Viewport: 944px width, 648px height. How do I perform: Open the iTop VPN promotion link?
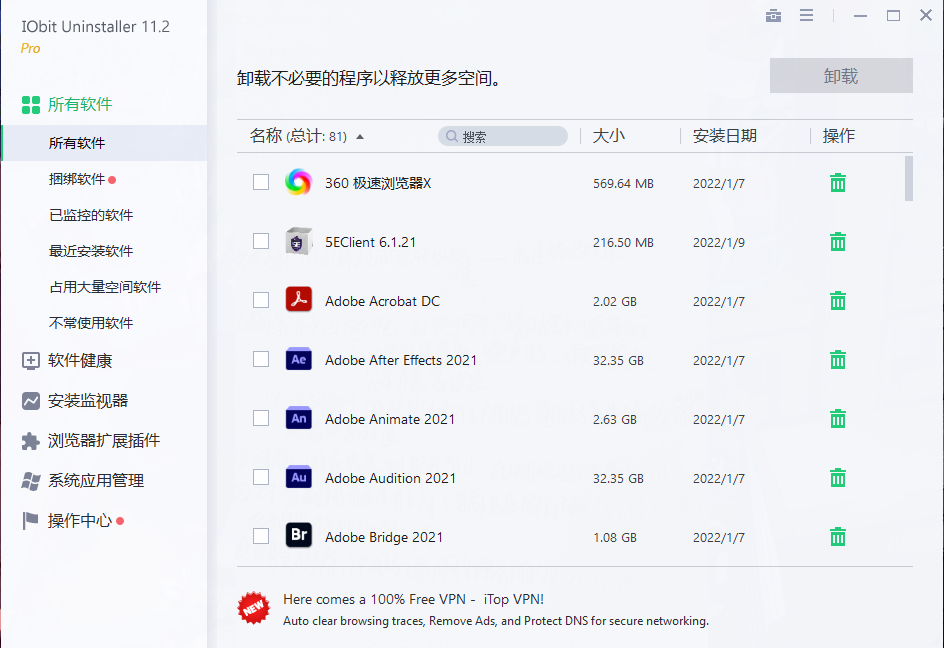click(413, 600)
